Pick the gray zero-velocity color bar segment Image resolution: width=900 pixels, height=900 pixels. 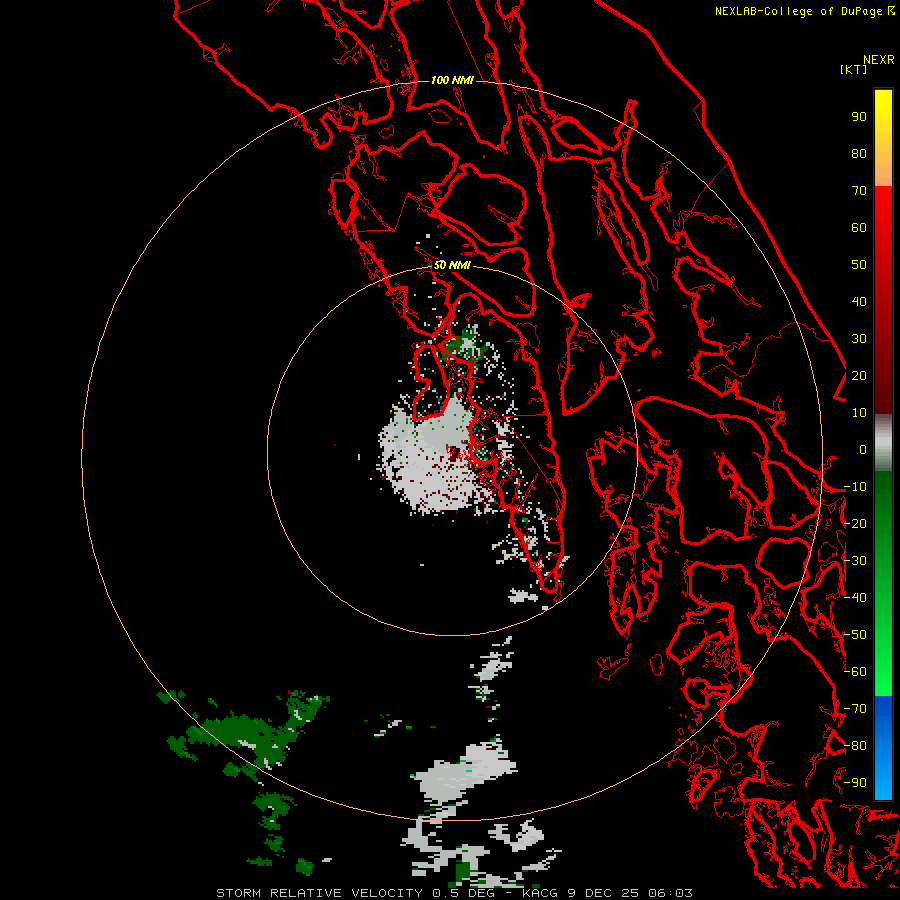pyautogui.click(x=883, y=443)
